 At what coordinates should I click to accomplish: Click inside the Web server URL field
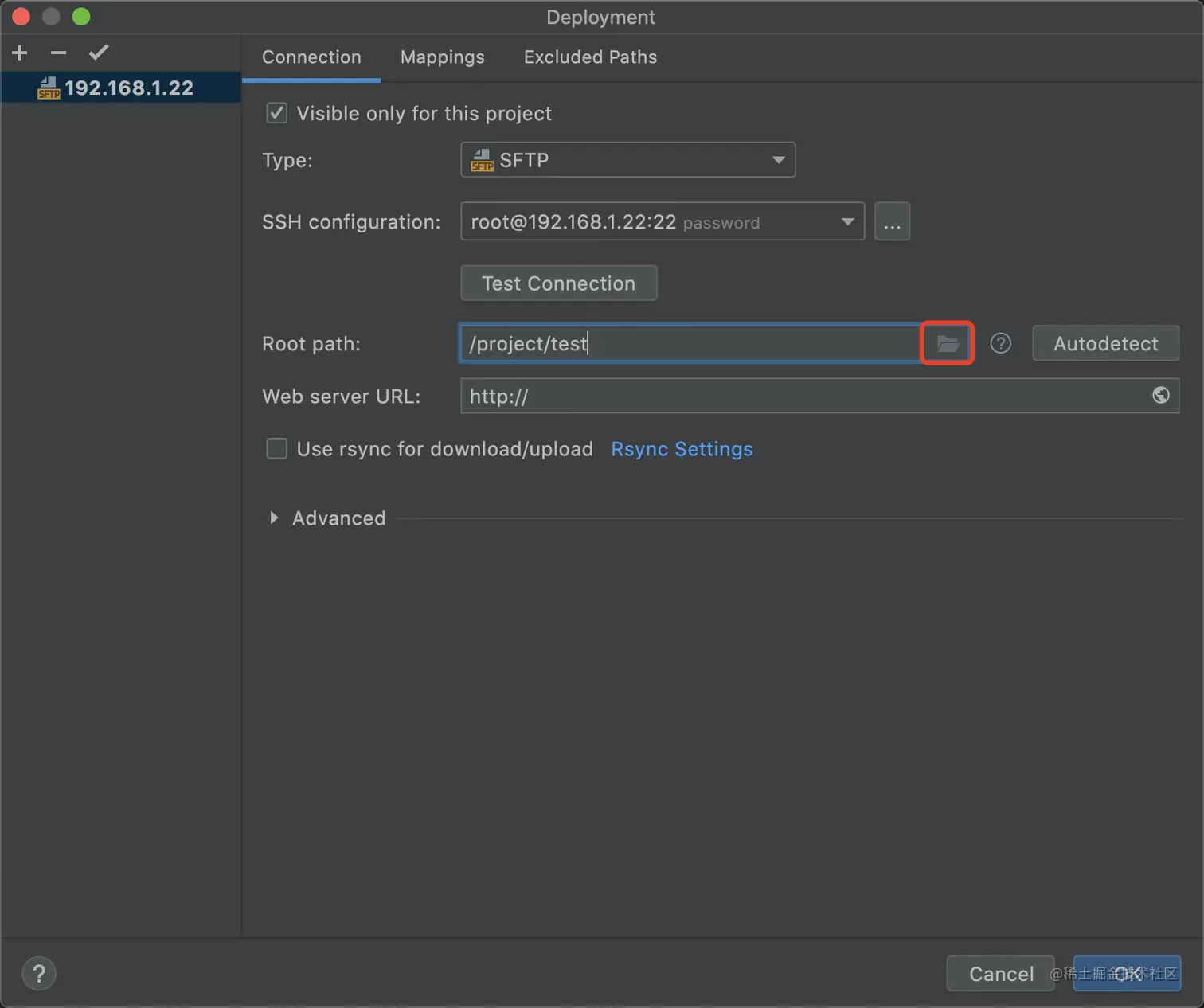[796, 397]
